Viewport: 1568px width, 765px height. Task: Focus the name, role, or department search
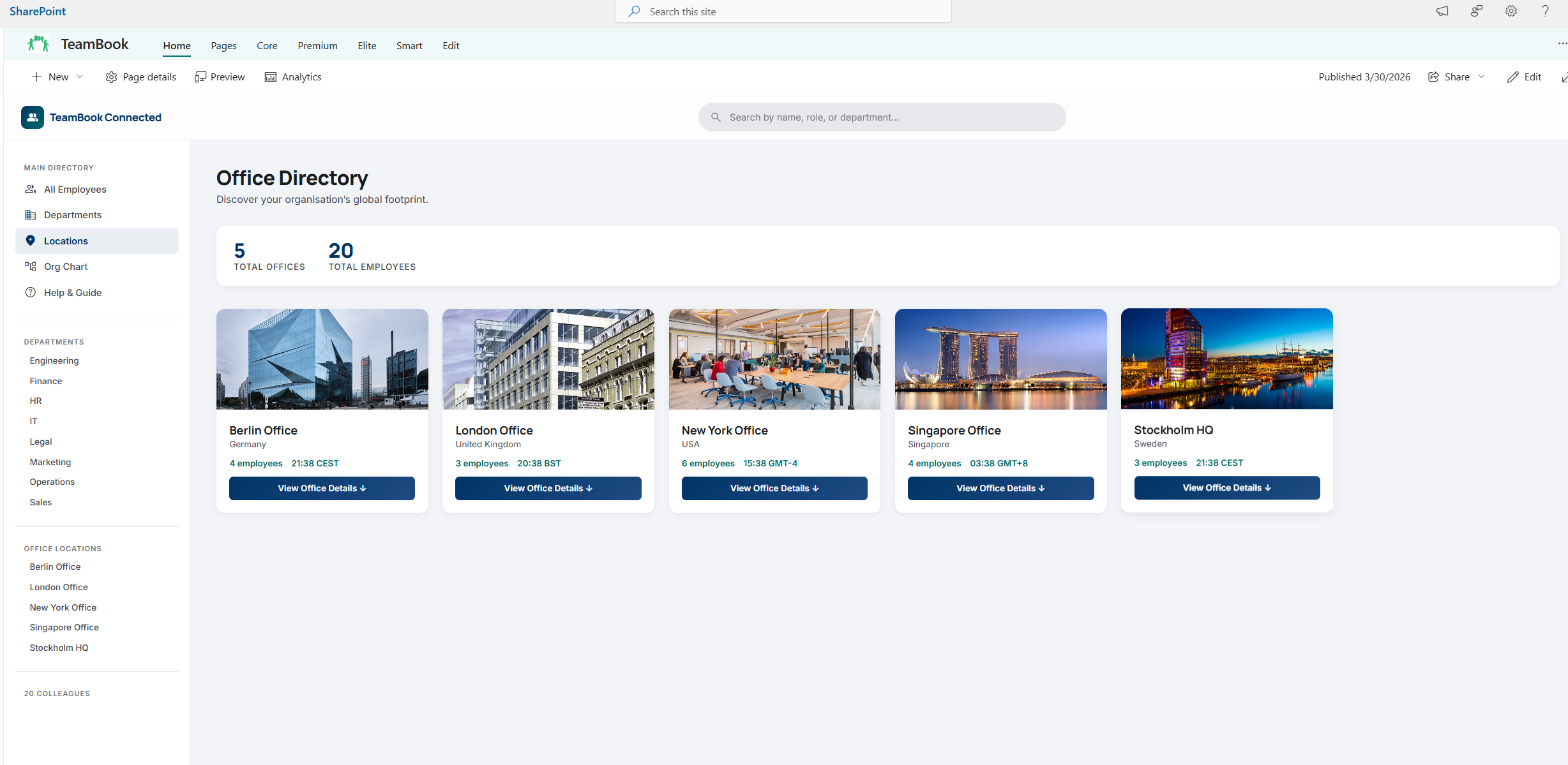point(881,117)
